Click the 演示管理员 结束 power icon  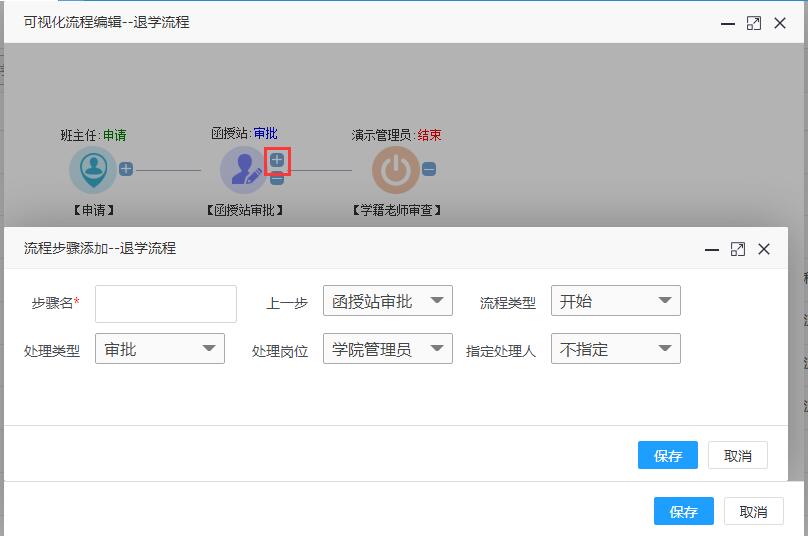coord(395,170)
